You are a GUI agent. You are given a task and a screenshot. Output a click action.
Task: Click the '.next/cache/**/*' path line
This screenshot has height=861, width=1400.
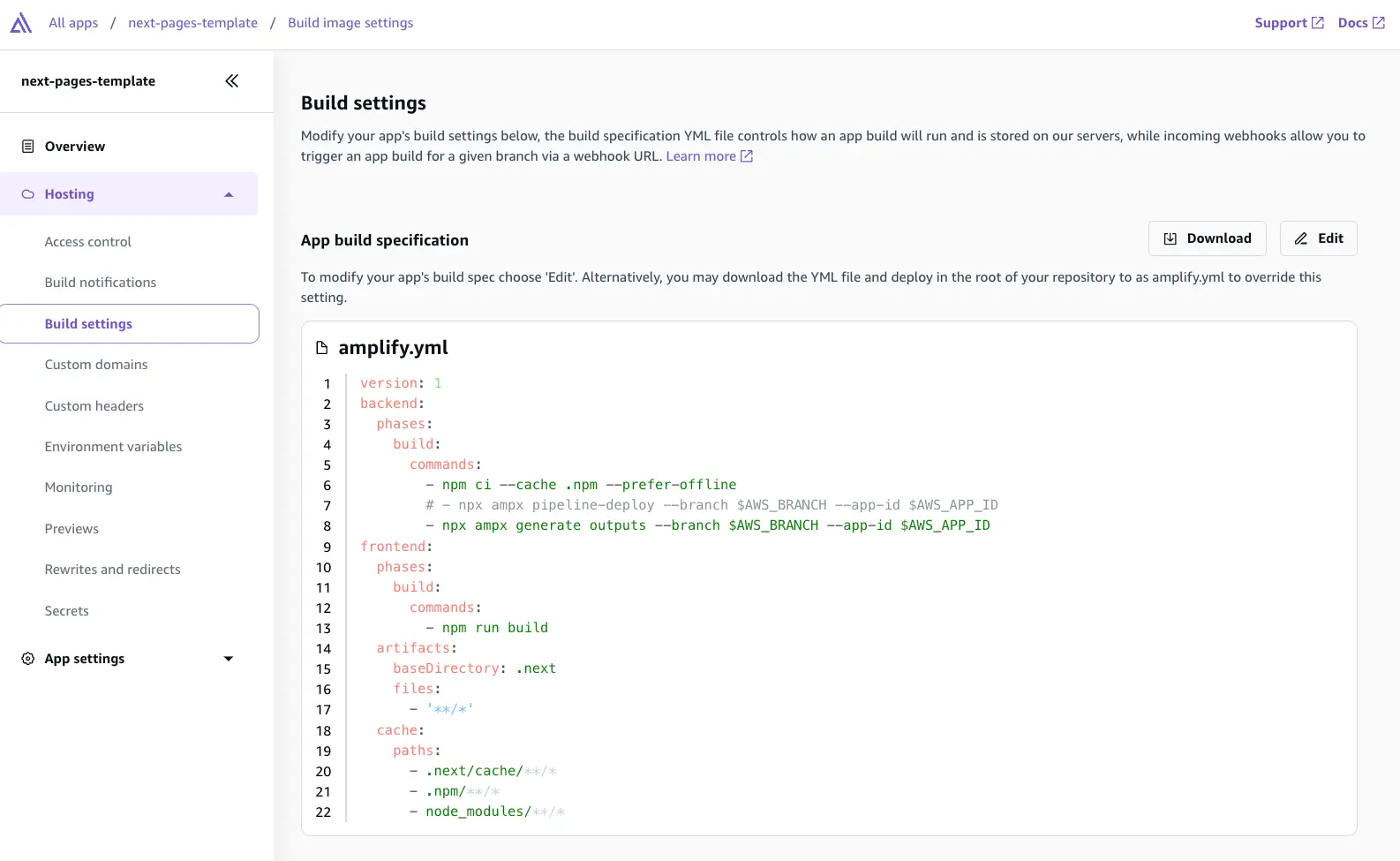click(483, 771)
